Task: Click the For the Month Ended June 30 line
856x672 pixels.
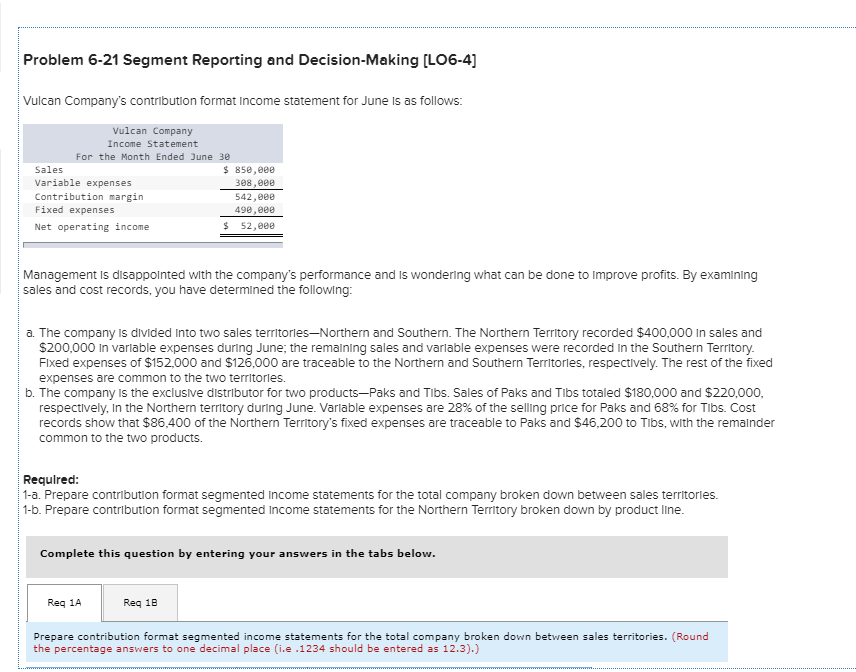Action: (152, 157)
